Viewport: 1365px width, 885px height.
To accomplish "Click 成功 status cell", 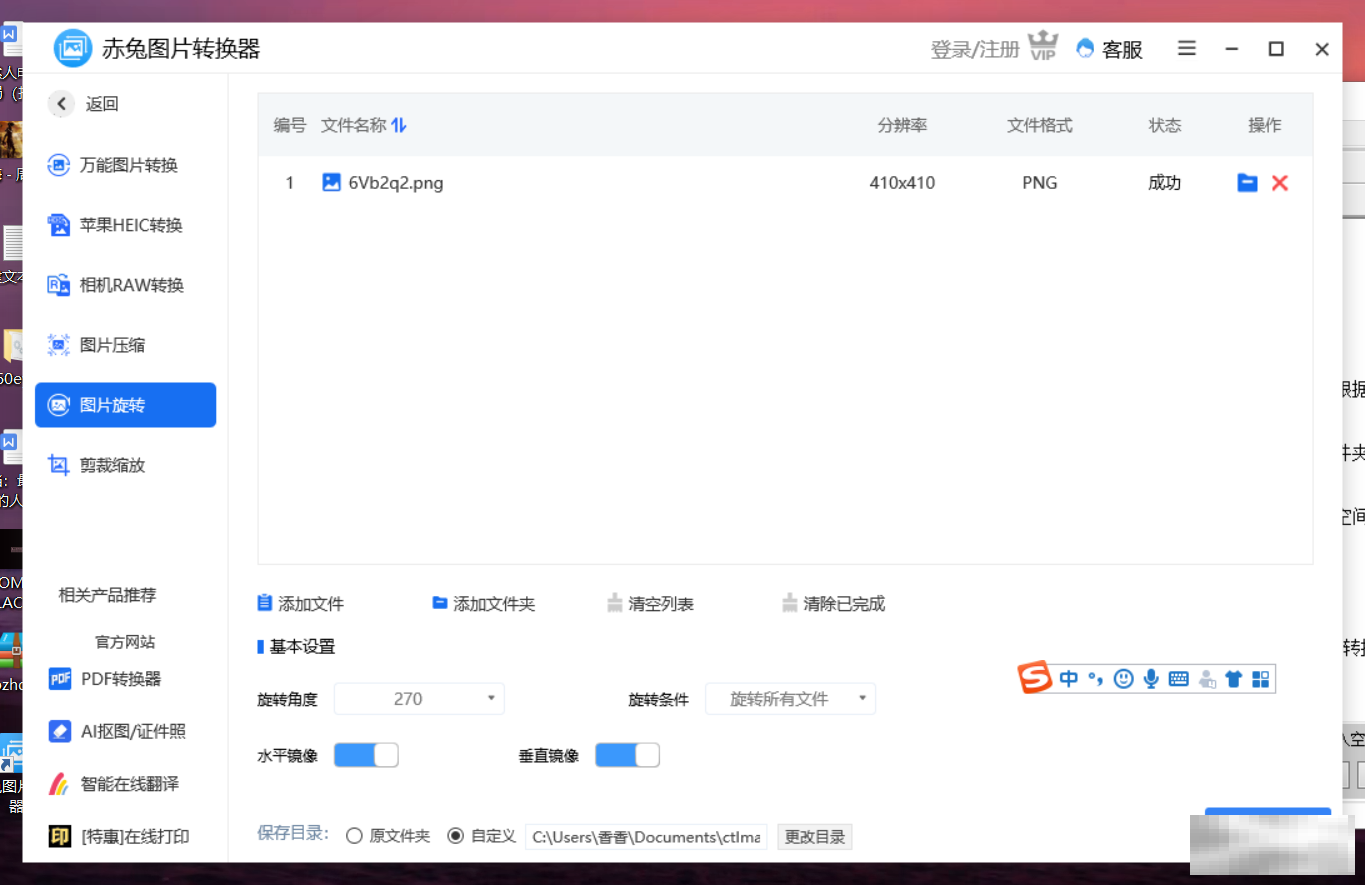I will coord(1165,183).
